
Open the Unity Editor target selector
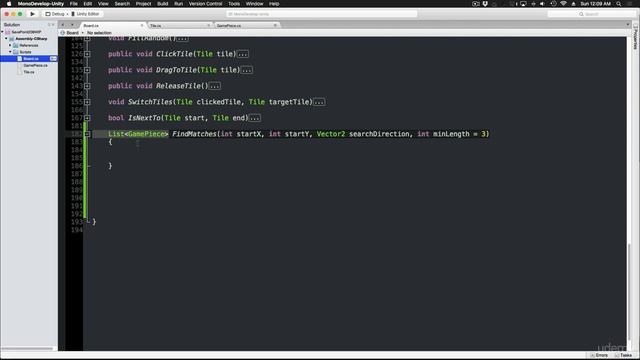pos(86,14)
